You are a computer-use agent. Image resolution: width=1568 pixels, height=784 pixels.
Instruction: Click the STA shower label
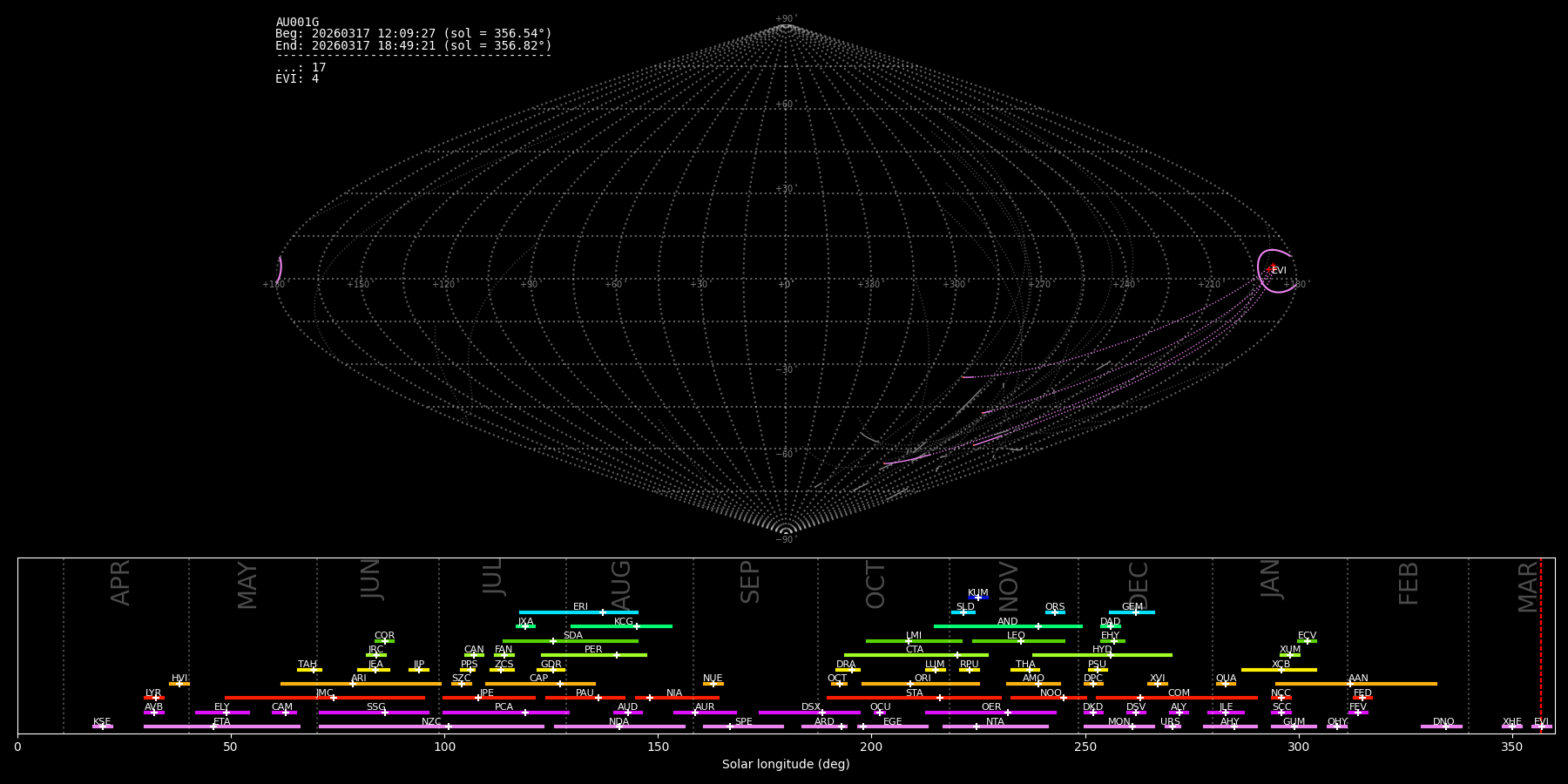[x=914, y=693]
